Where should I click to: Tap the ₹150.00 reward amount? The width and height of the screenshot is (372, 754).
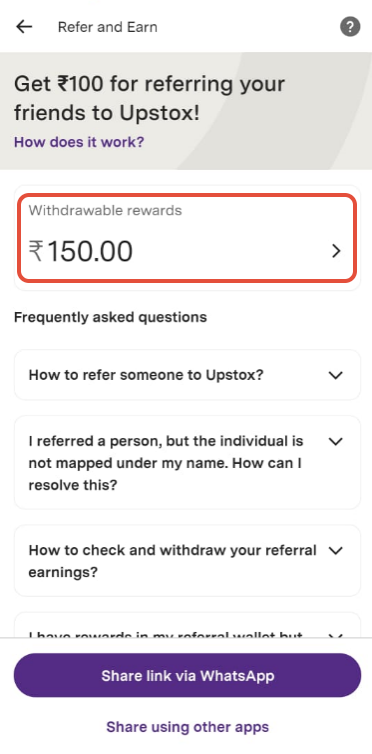tap(81, 251)
